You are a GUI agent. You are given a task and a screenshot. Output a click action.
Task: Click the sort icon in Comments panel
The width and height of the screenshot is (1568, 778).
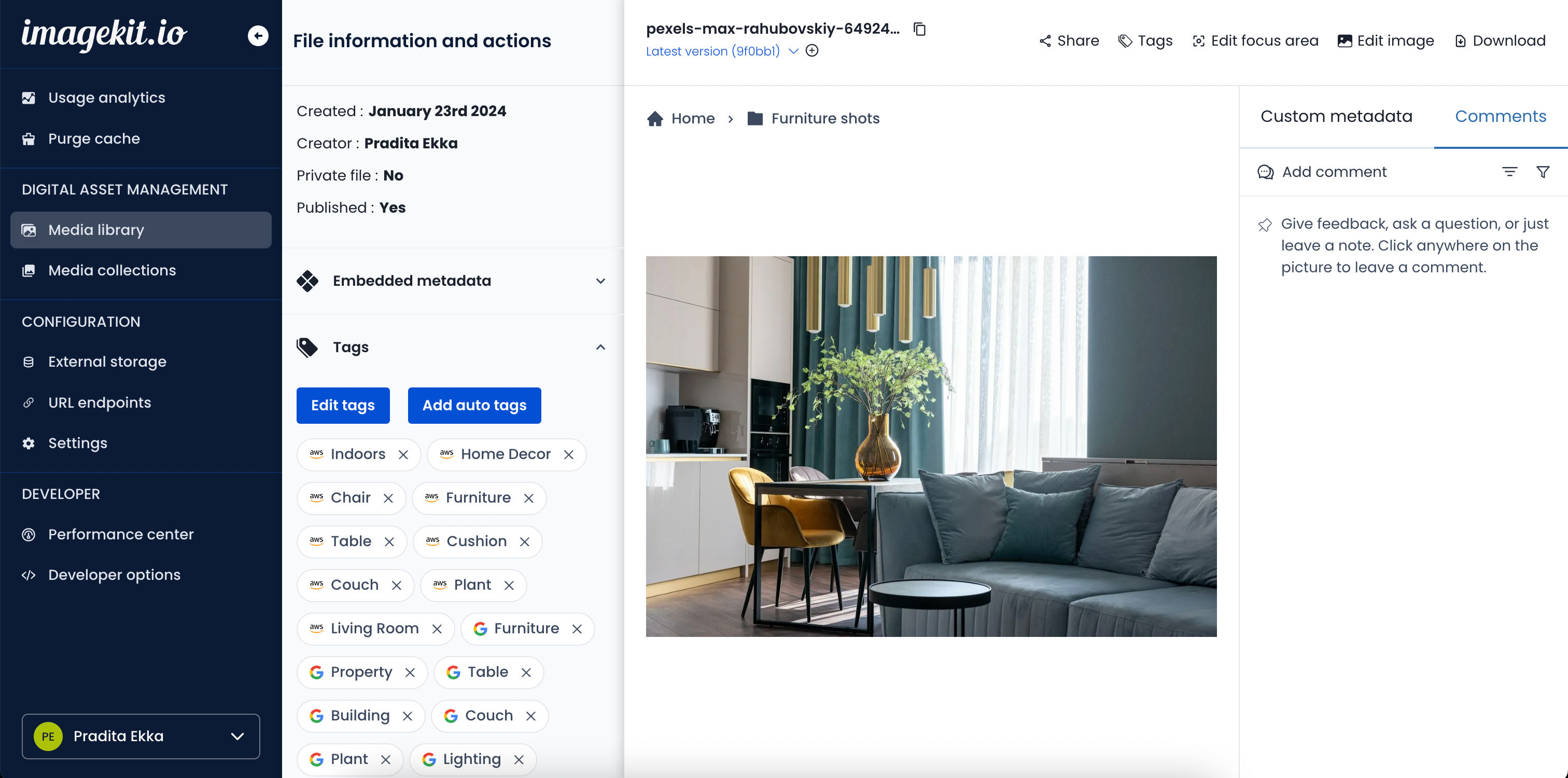pos(1509,171)
